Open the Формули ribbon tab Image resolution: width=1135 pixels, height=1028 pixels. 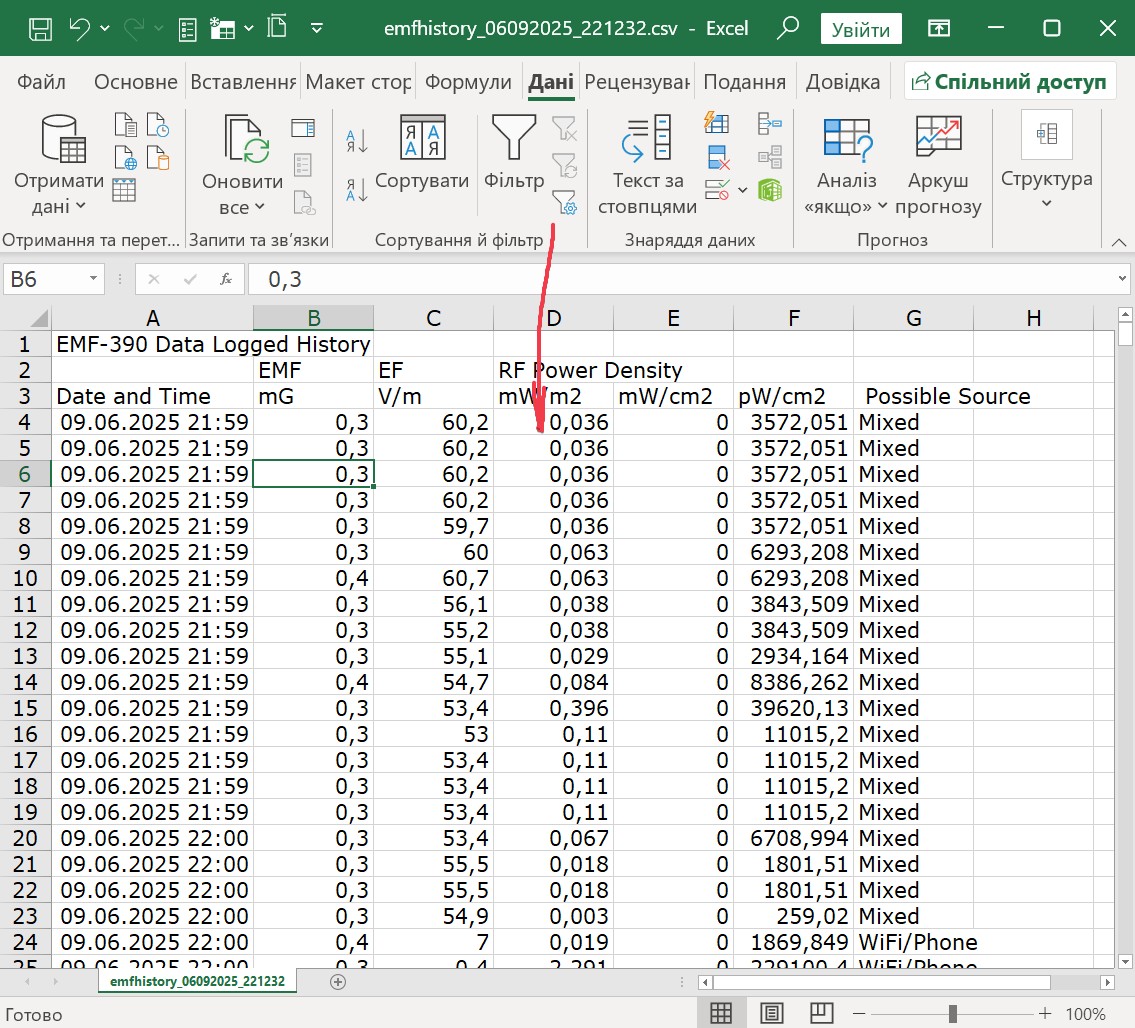pos(468,82)
